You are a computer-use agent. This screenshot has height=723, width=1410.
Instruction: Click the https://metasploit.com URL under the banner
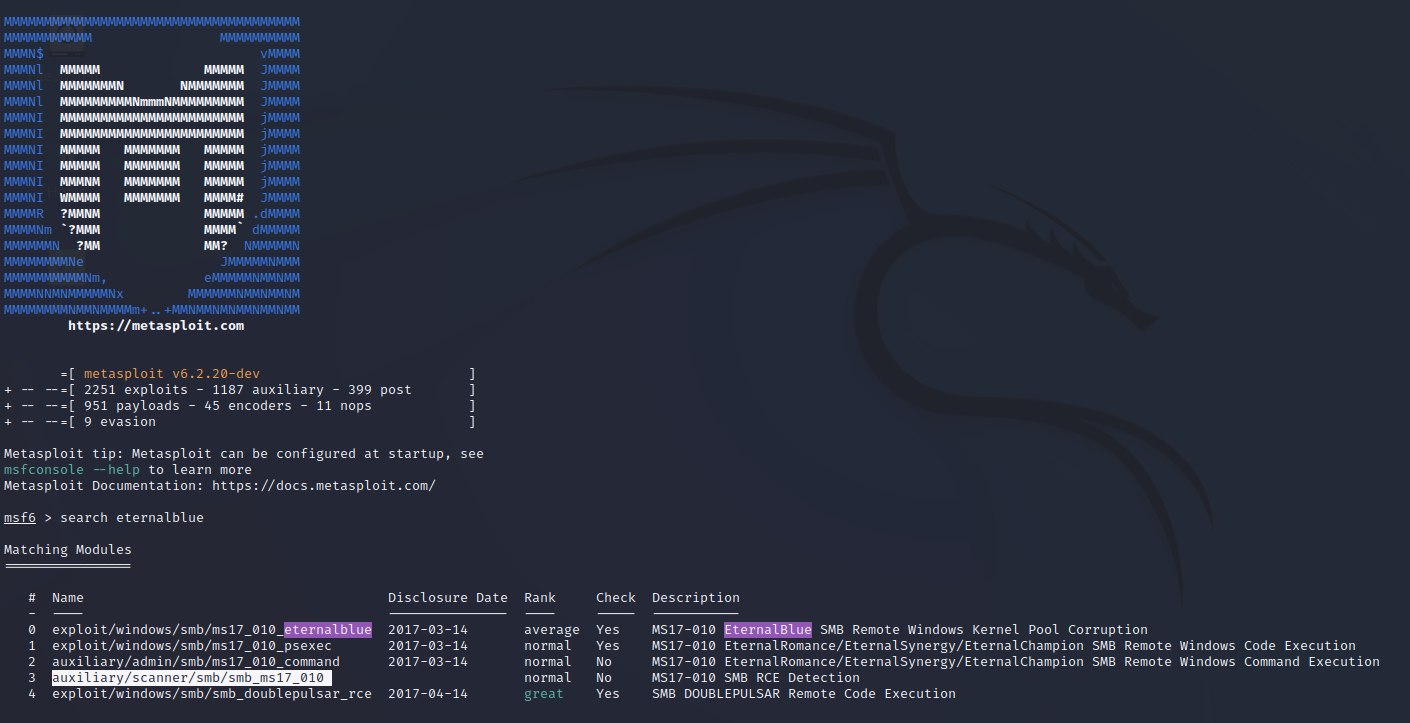(156, 325)
